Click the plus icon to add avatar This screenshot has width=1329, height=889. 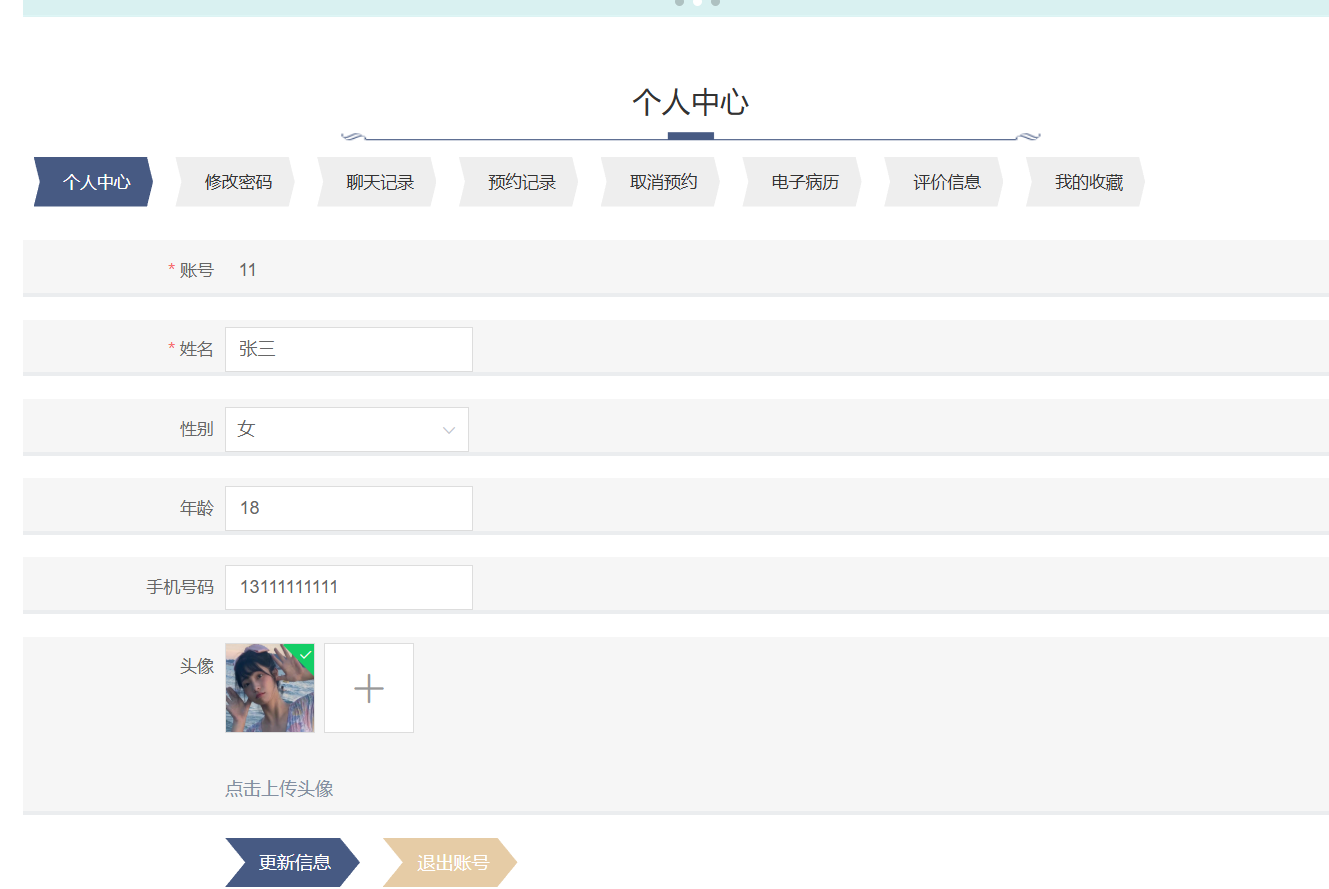click(369, 688)
